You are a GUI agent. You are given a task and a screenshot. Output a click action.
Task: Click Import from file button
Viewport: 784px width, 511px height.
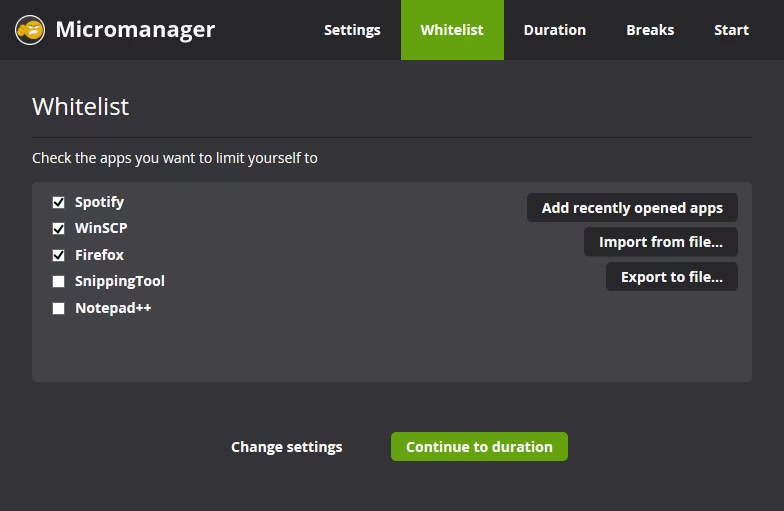(660, 242)
